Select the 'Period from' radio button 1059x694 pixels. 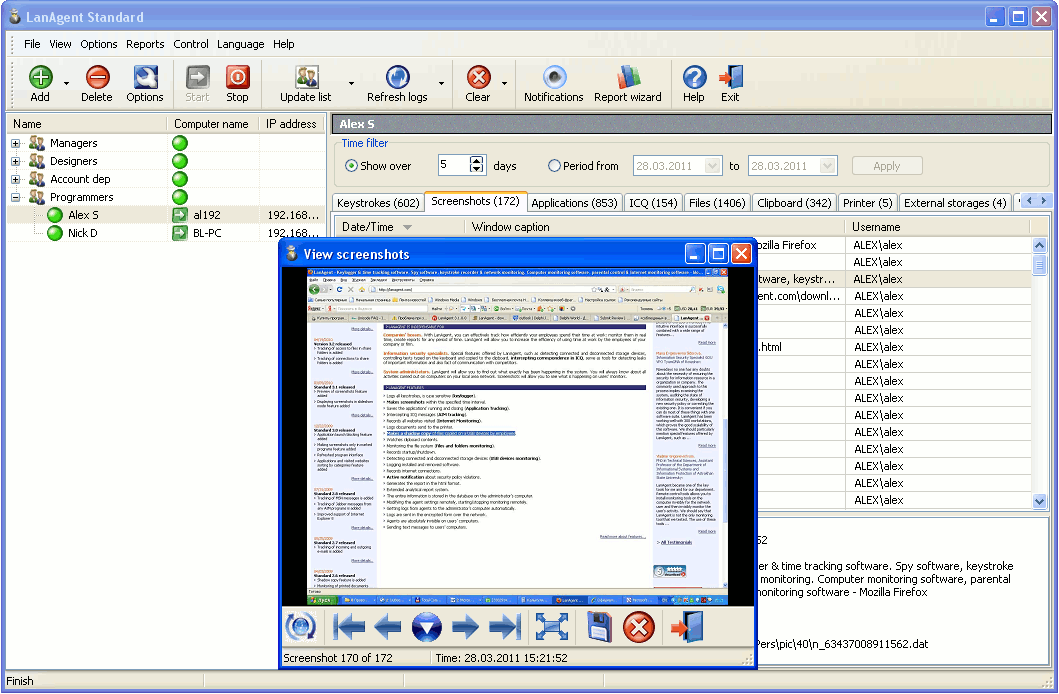pos(555,166)
